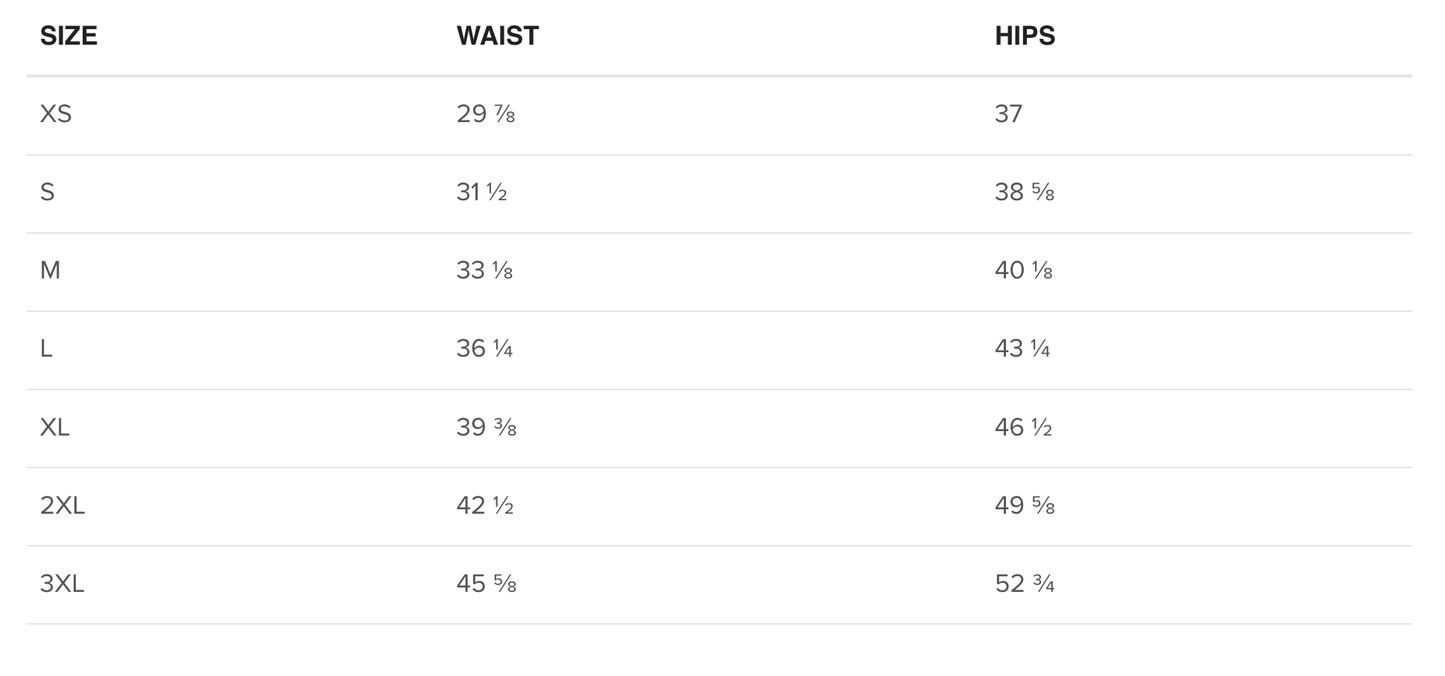
Task: Click the 3XL waist value 45 ⅝
Action: tap(486, 584)
